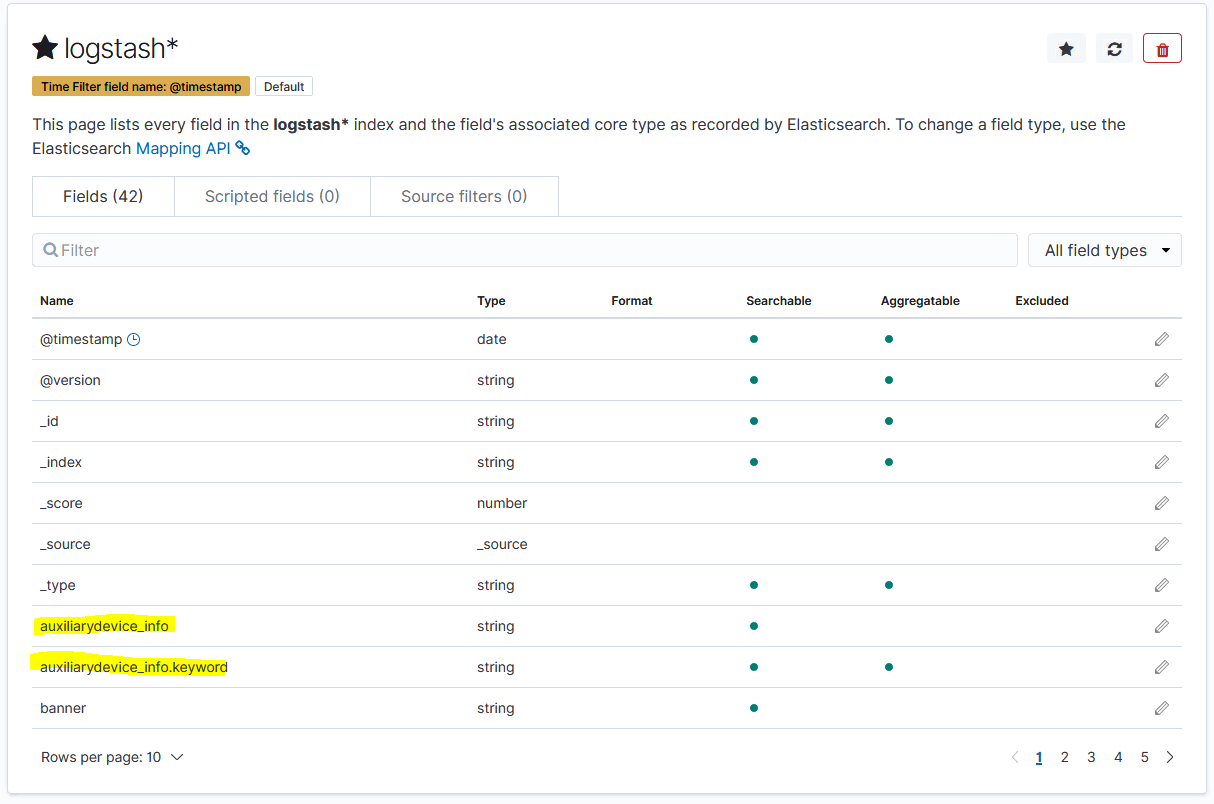
Task: Edit the banner field pencil icon
Action: coord(1161,708)
